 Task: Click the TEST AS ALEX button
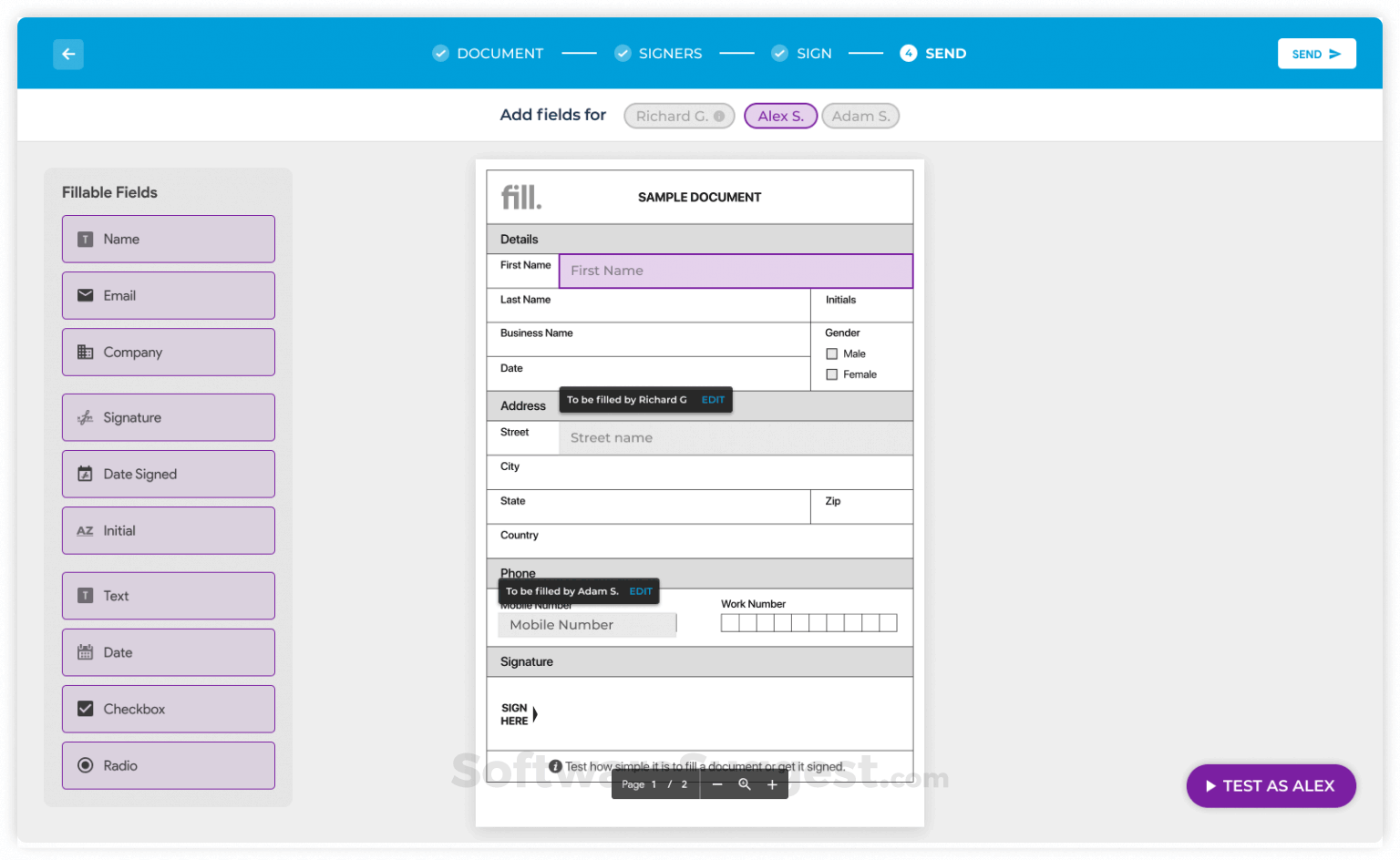[1271, 785]
